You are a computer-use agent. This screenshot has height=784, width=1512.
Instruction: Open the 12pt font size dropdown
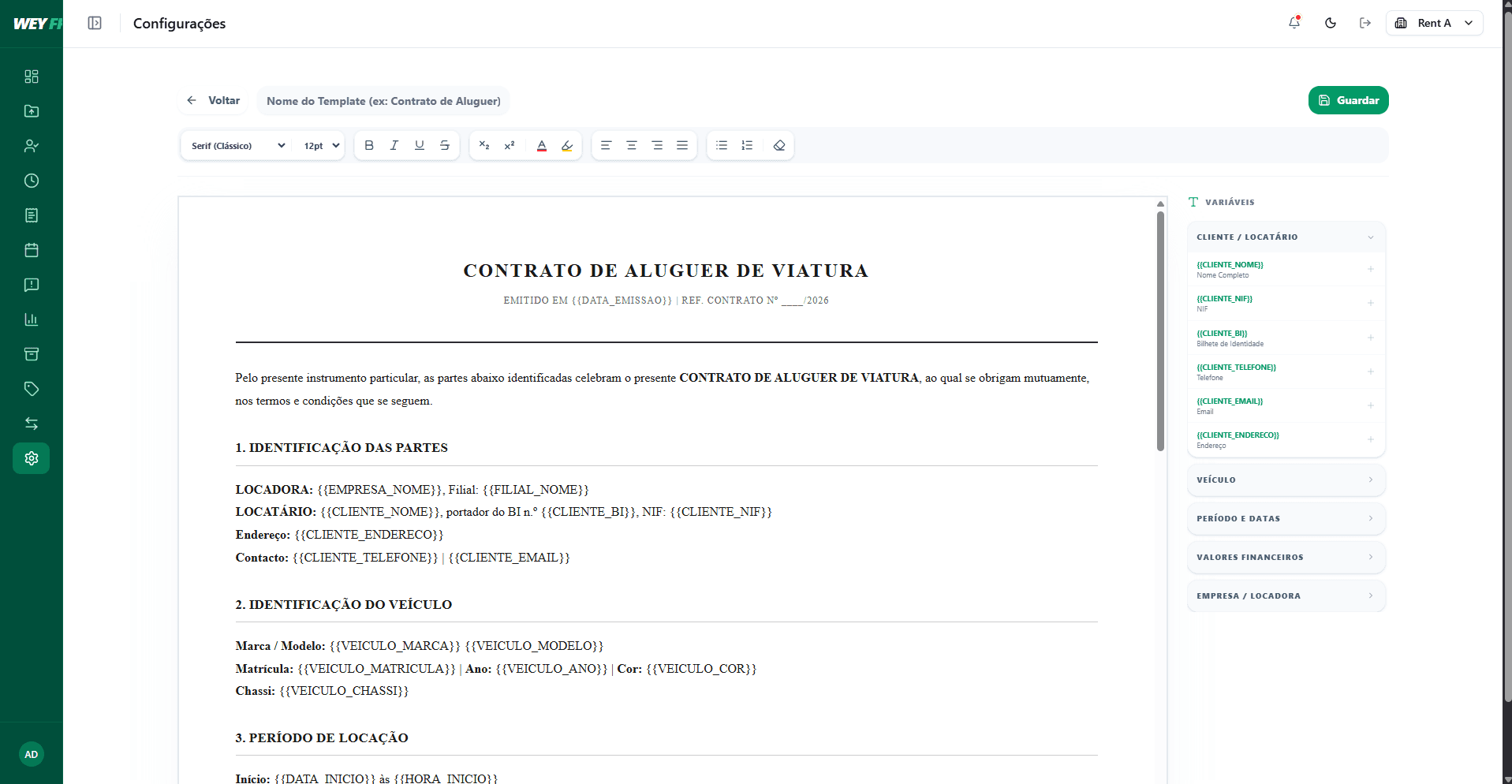point(322,146)
